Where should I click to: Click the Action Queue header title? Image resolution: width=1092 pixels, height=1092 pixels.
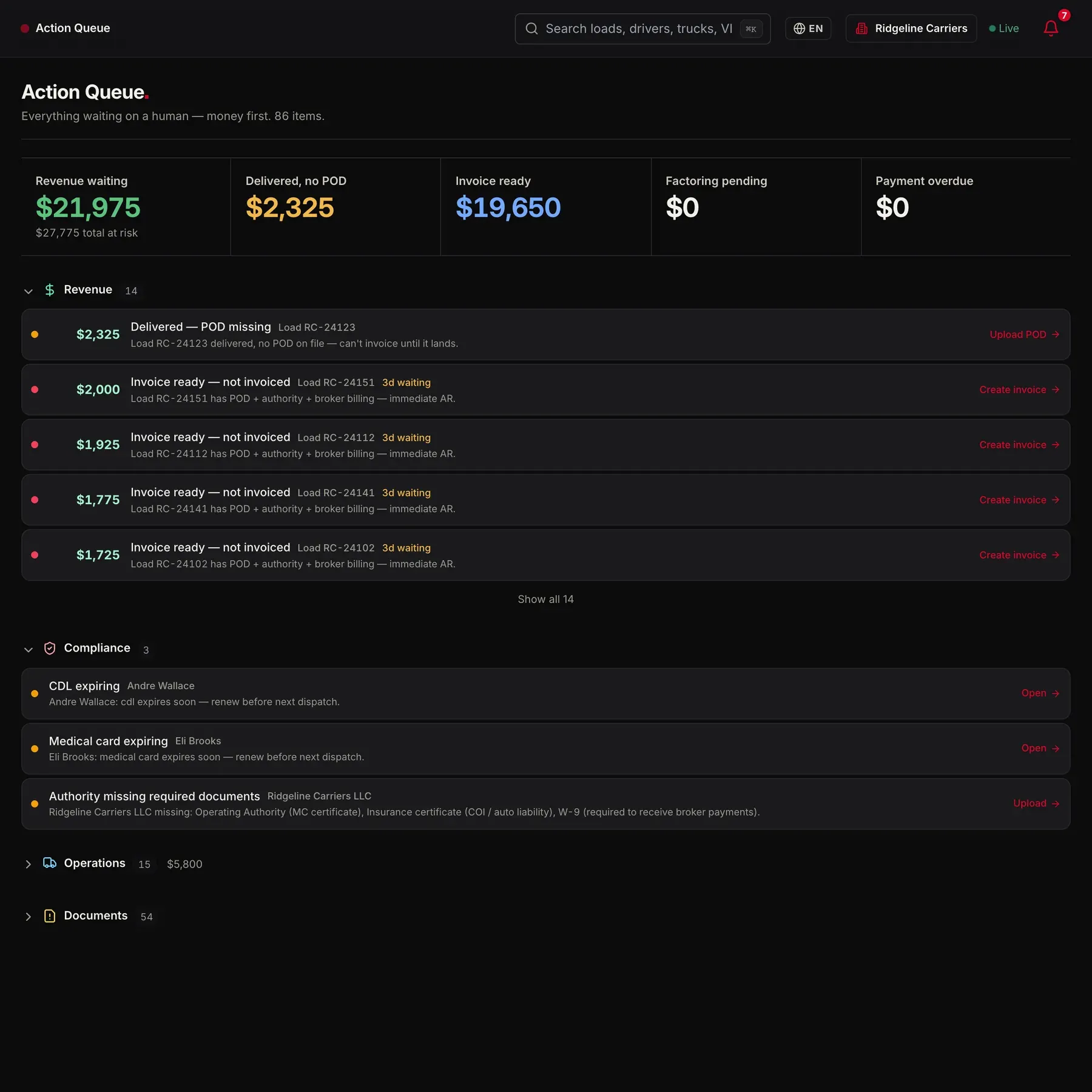[x=73, y=29]
